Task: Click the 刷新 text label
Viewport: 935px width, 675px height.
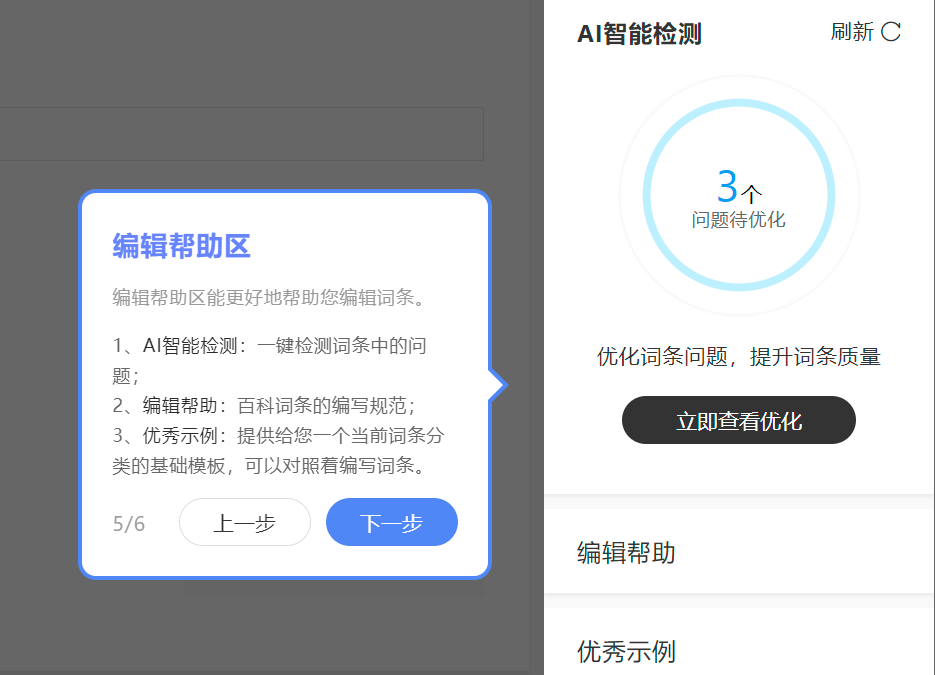Action: click(x=852, y=32)
